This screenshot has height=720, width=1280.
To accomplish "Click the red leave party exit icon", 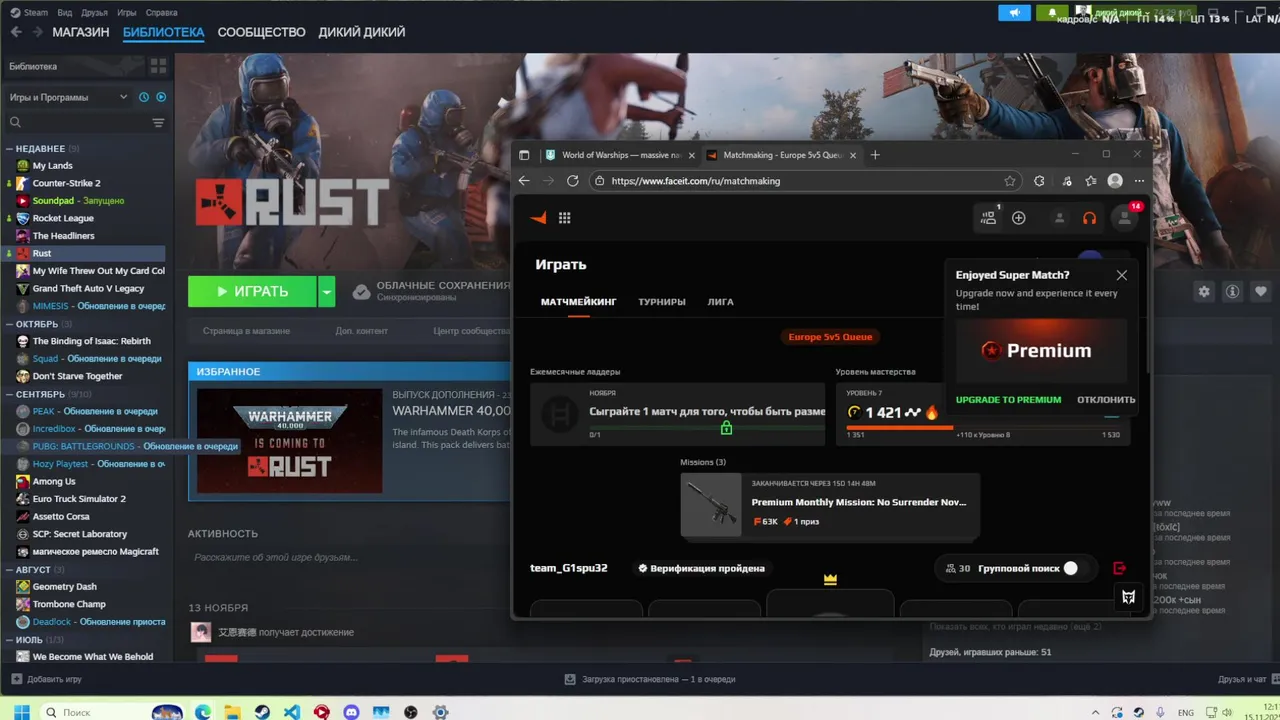I will [1119, 568].
